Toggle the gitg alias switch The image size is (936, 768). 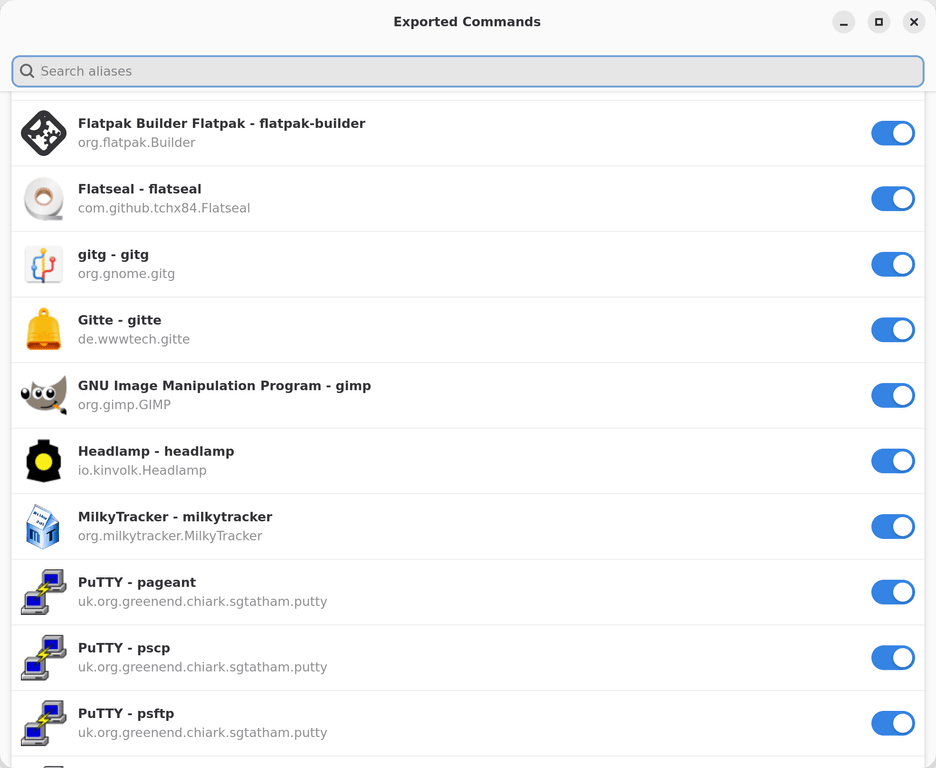(x=893, y=264)
